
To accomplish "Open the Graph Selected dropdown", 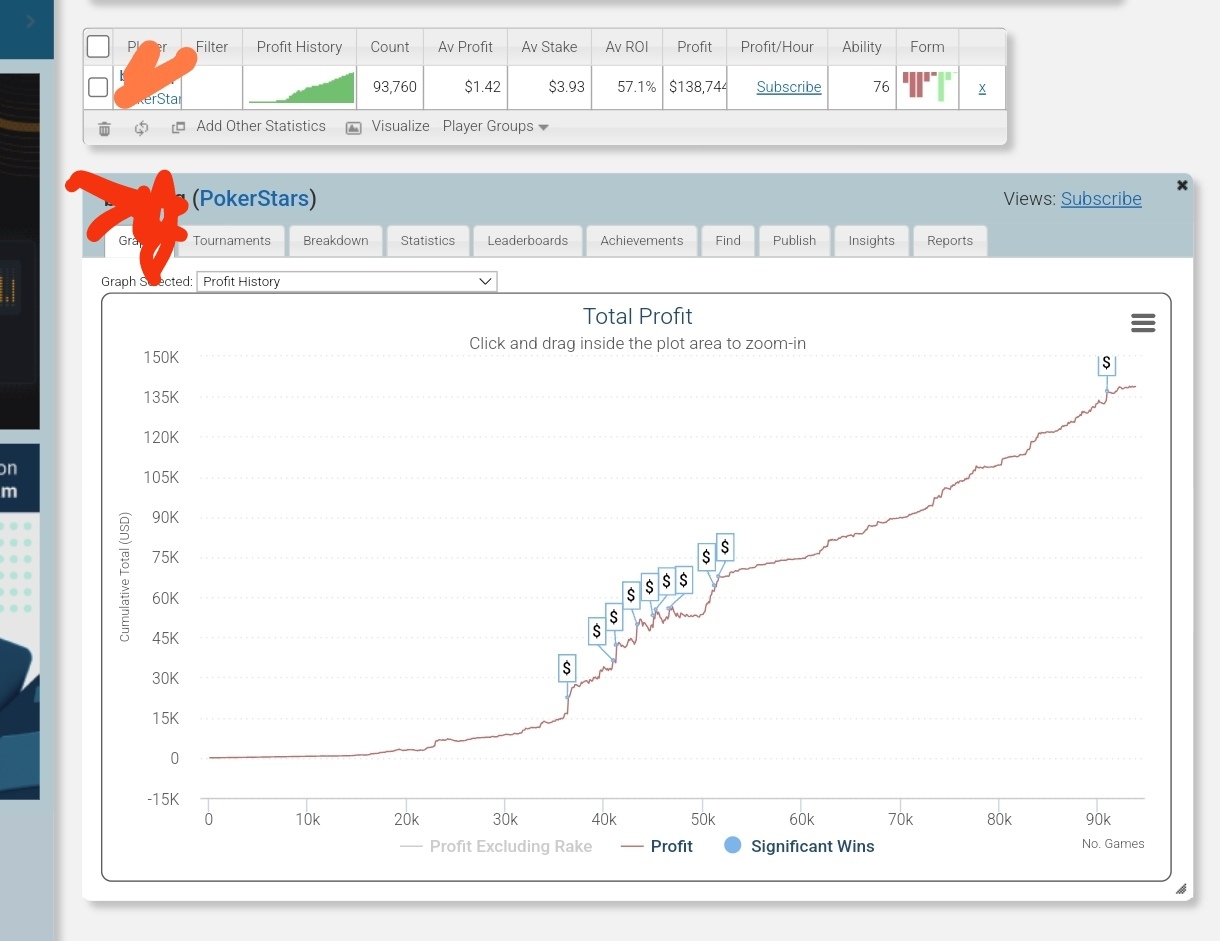I will (346, 281).
